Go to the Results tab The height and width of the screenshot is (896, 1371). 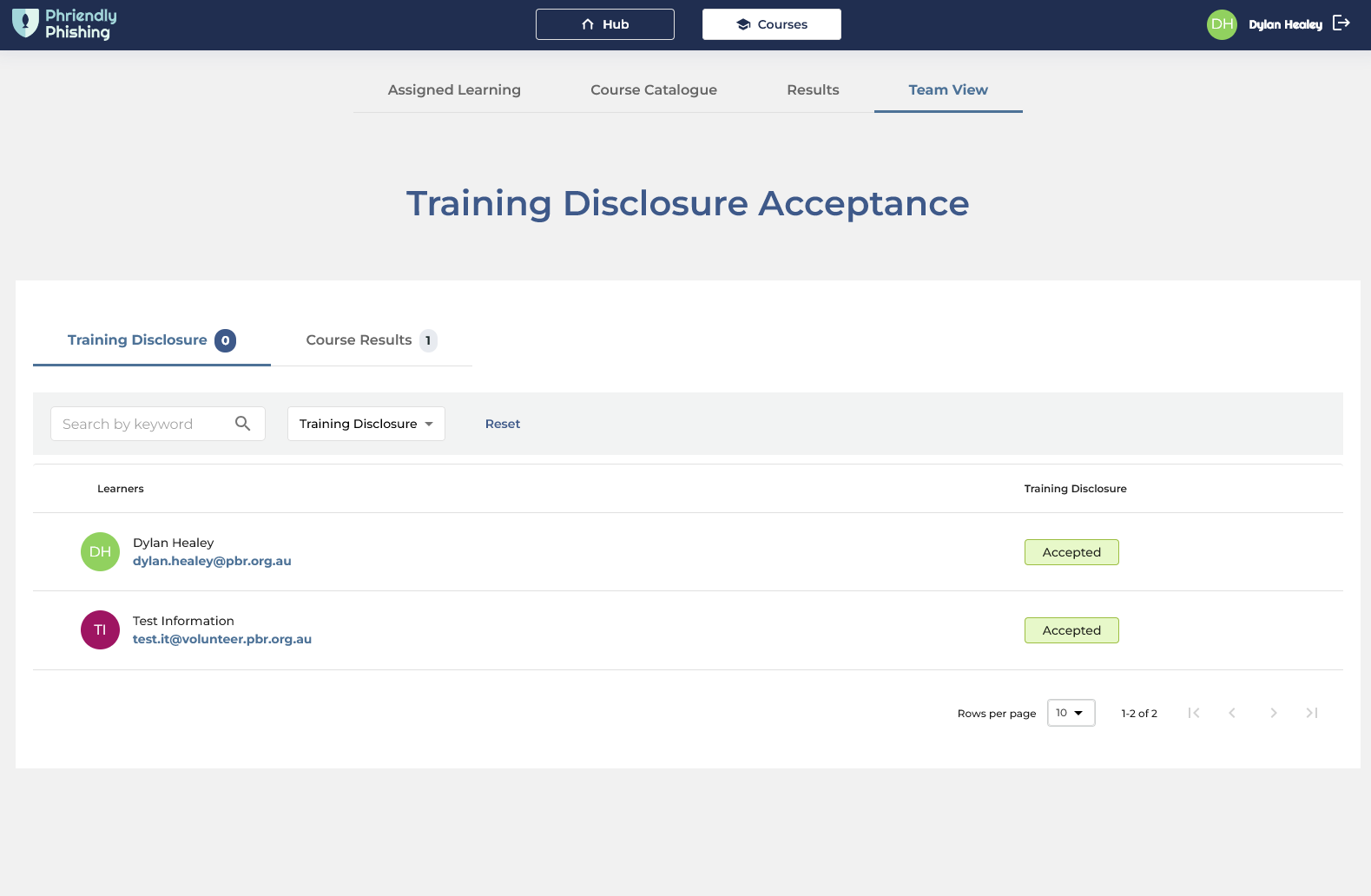coord(813,90)
